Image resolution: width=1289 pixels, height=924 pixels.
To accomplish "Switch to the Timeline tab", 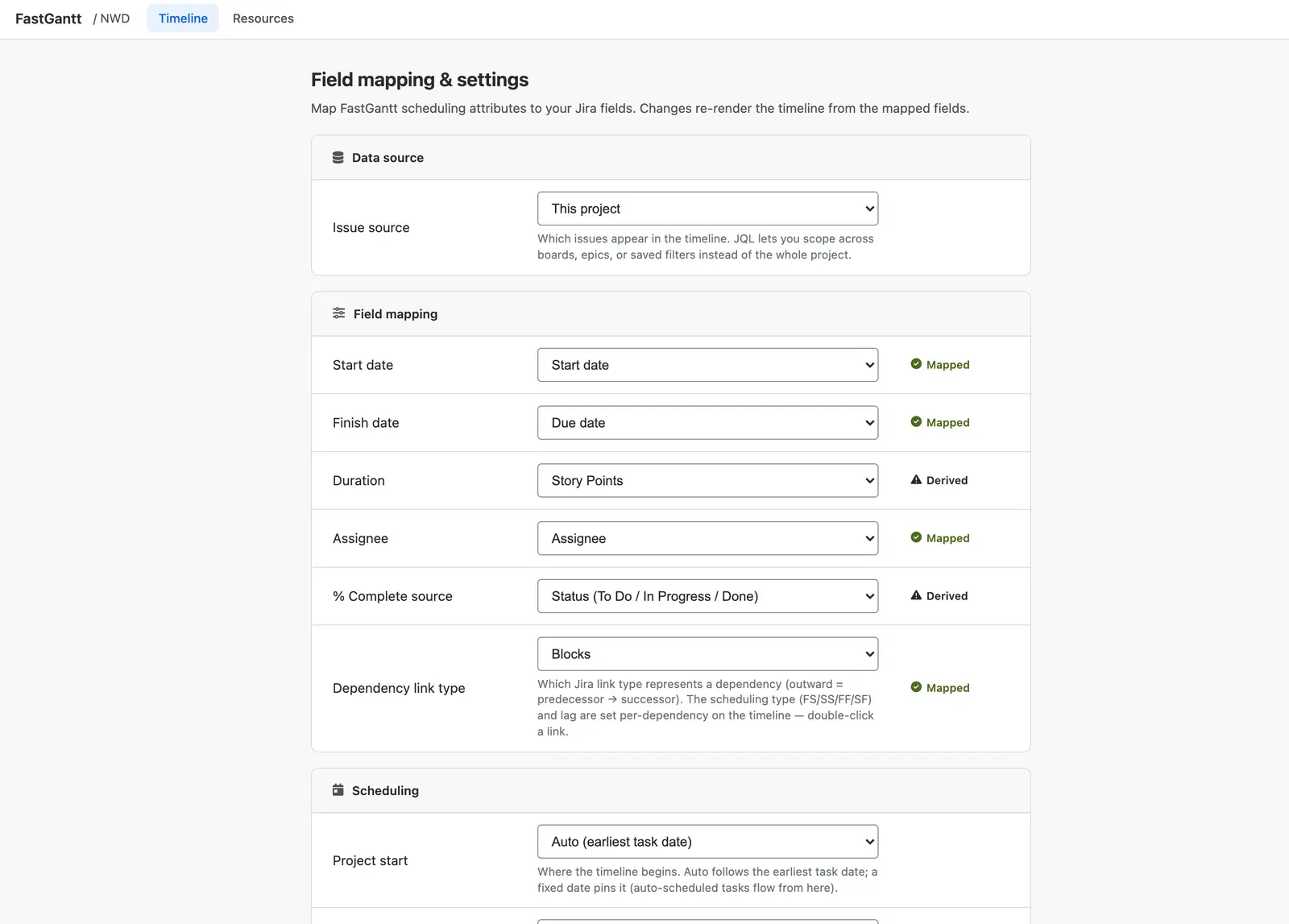I will click(183, 19).
